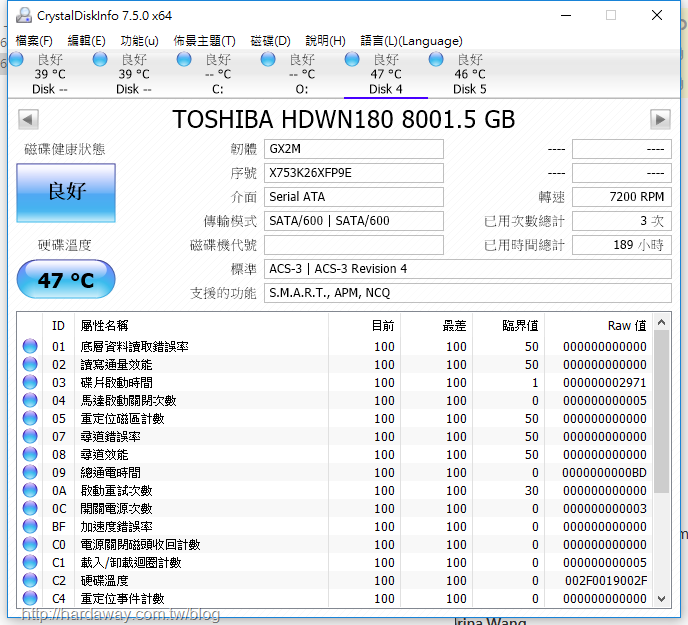This screenshot has width=688, height=625.
Task: Click the status circle for attribute 08
Action: coord(30,454)
